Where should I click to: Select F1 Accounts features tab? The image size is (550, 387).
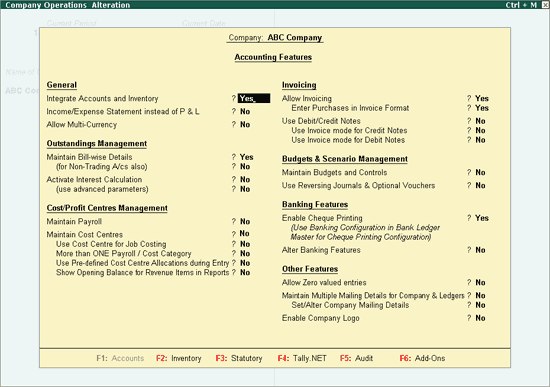(x=120, y=358)
